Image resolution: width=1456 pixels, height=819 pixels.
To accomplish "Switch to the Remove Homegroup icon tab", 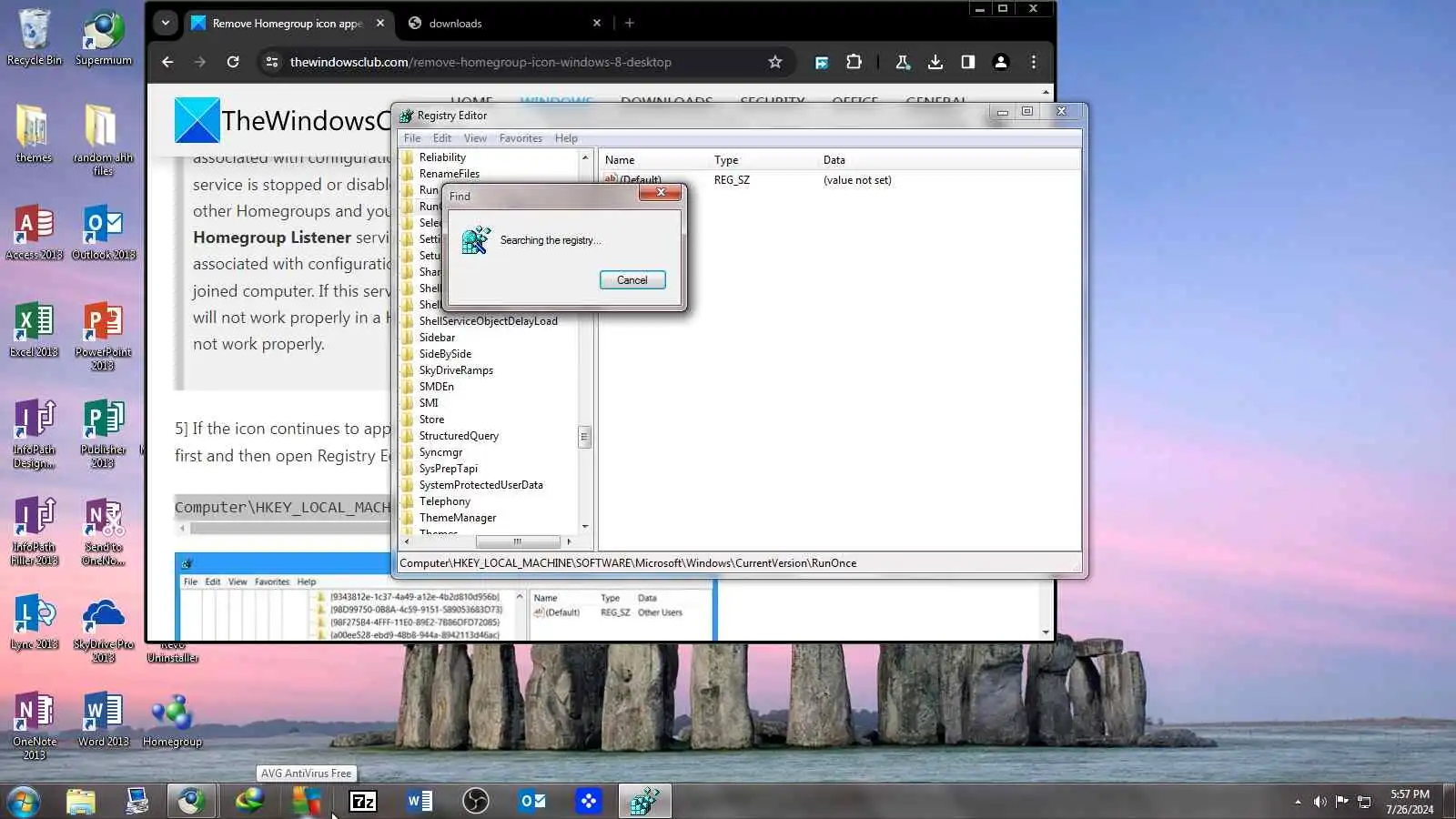I will 288,24.
